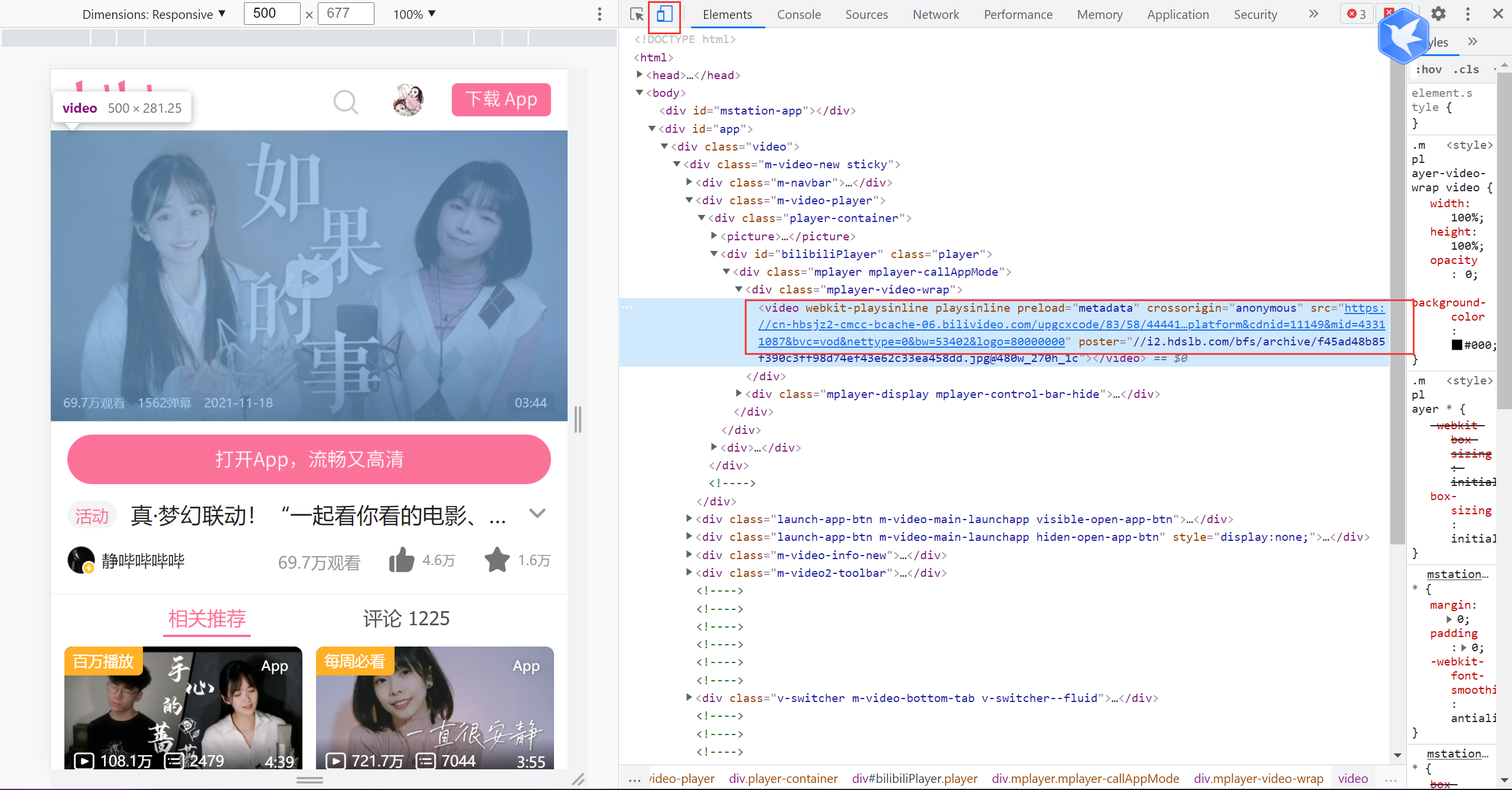
Task: Toggle the :hov element state button
Action: tap(1428, 70)
